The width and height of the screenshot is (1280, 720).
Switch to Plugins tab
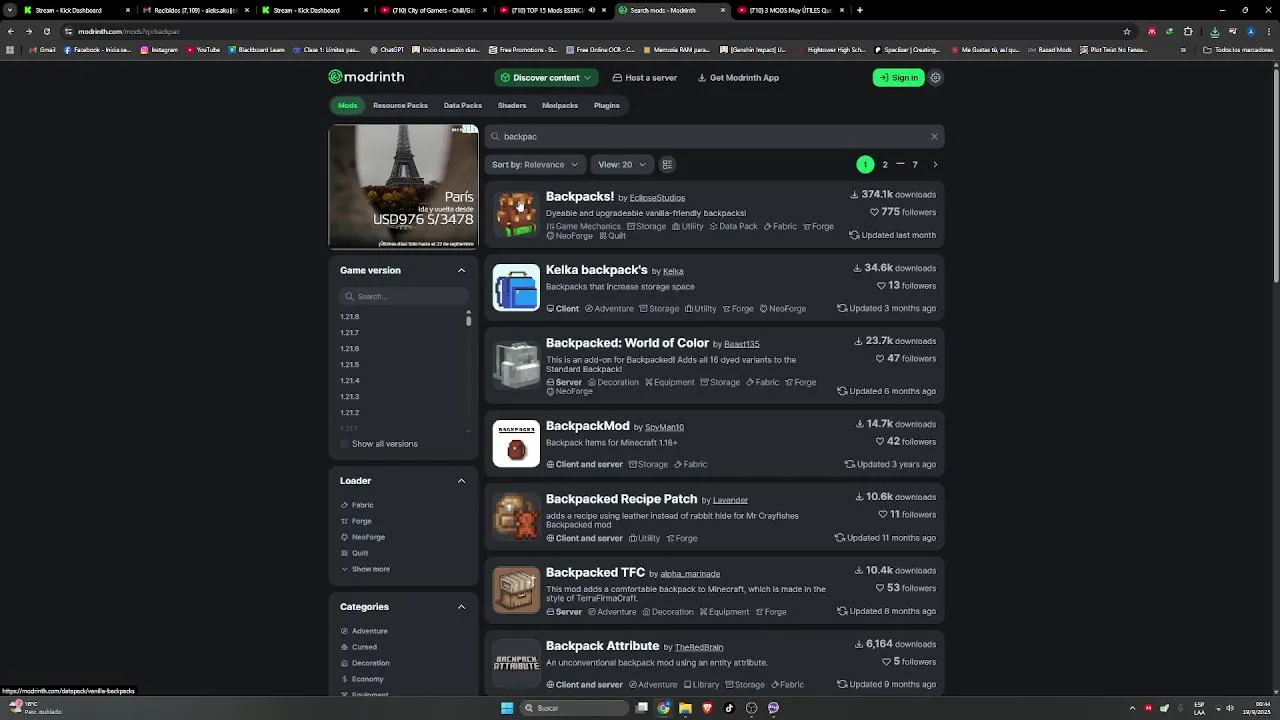607,105
